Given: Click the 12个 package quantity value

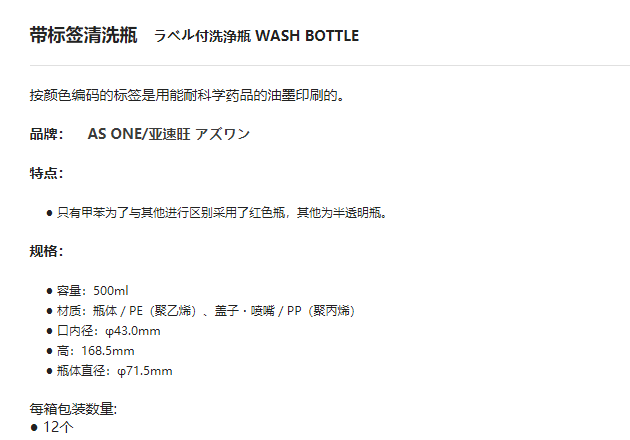Looking at the screenshot, I should click(x=58, y=427).
